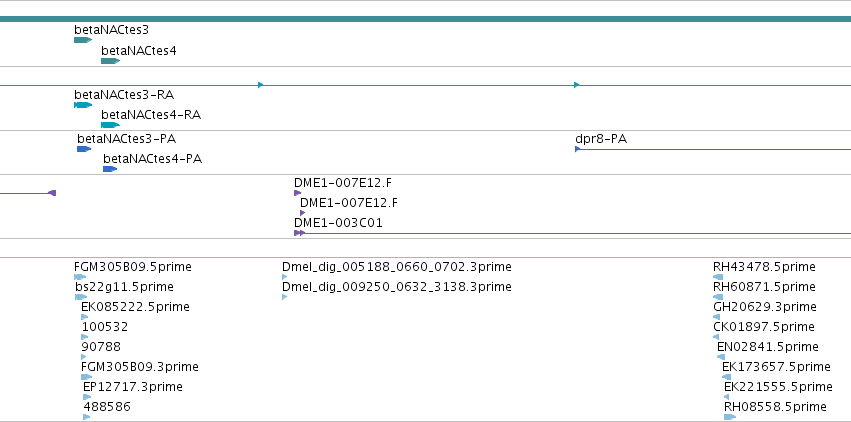Click the betaNACtes4-RA transcript glyph
The width and height of the screenshot is (851, 422).
coord(110,125)
